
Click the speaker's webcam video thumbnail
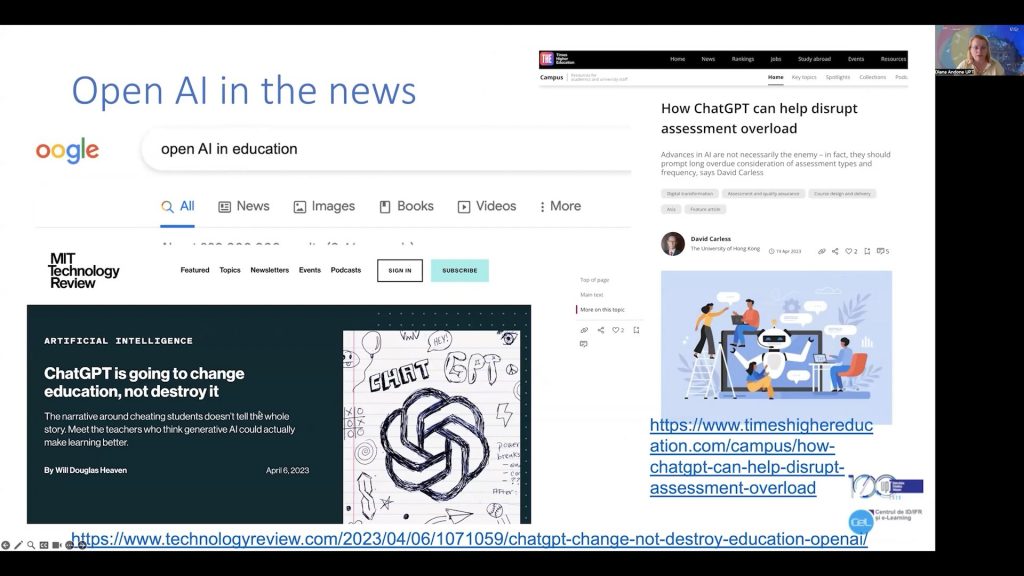(979, 50)
